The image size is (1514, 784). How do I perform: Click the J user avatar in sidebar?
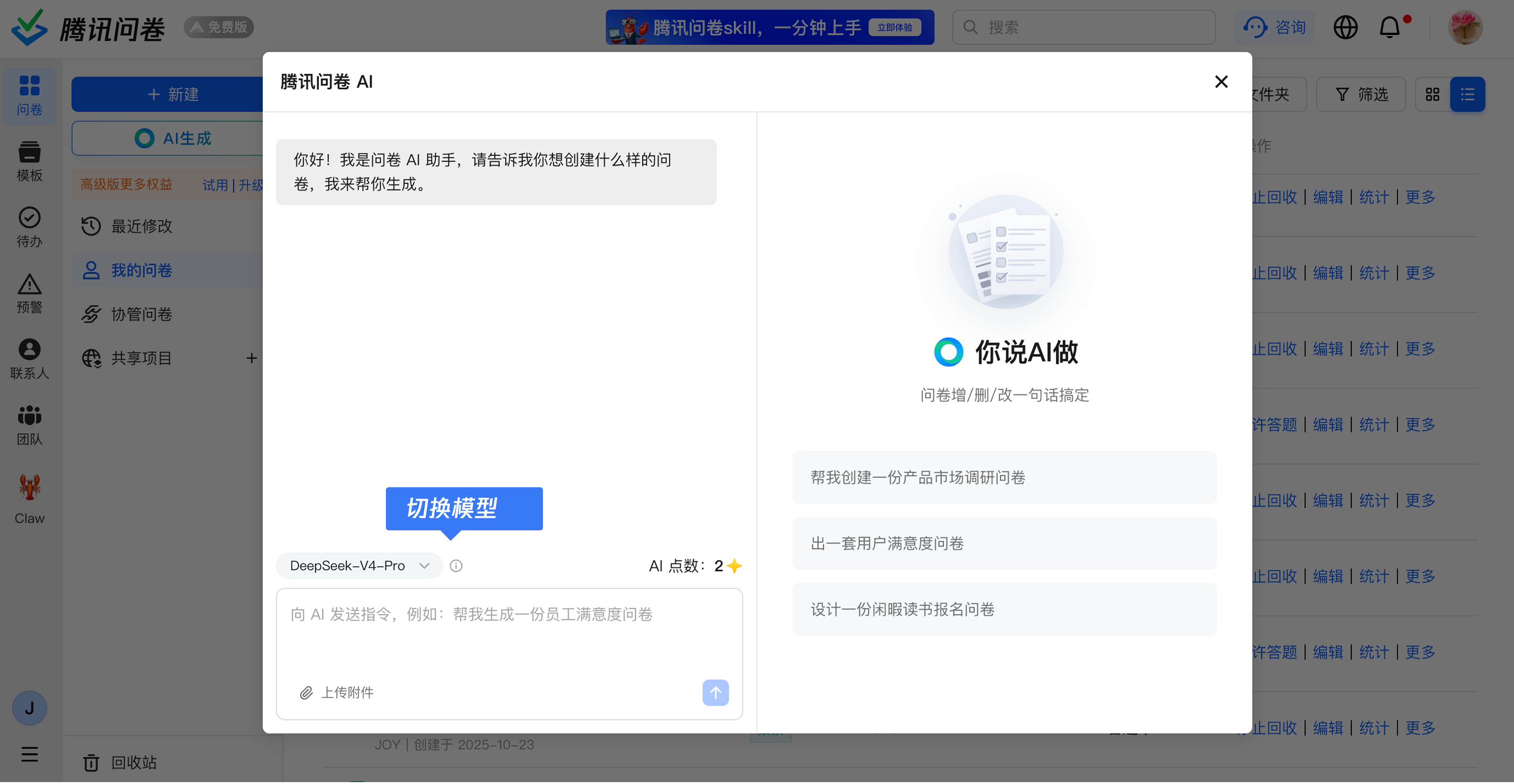coord(29,708)
